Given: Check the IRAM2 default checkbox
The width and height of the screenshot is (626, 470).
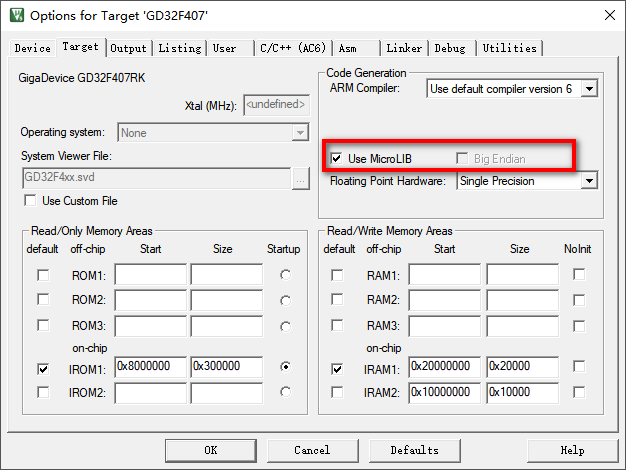Looking at the screenshot, I should pyautogui.click(x=337, y=392).
